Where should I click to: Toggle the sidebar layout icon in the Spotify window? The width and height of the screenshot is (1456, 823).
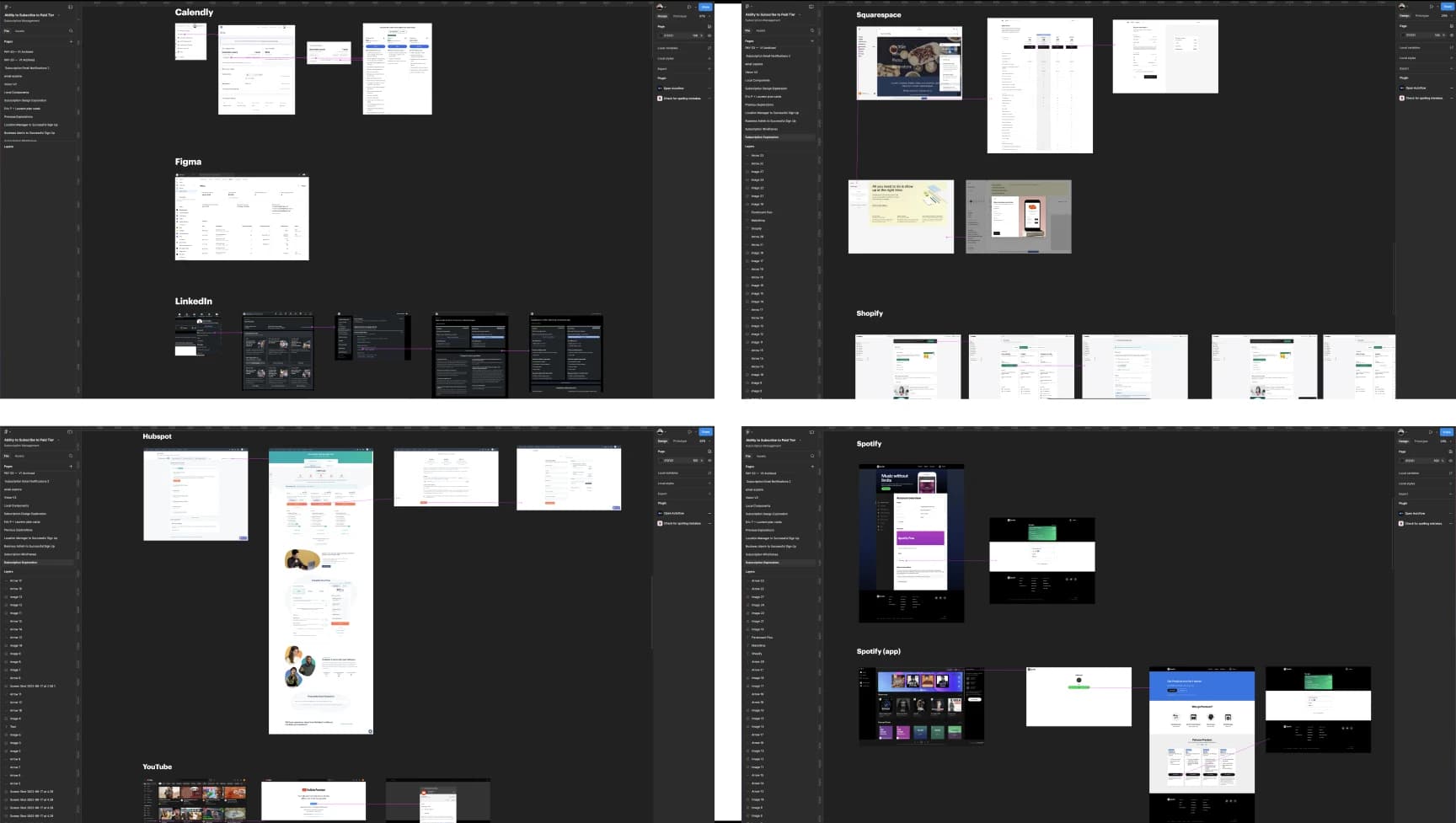[x=811, y=432]
